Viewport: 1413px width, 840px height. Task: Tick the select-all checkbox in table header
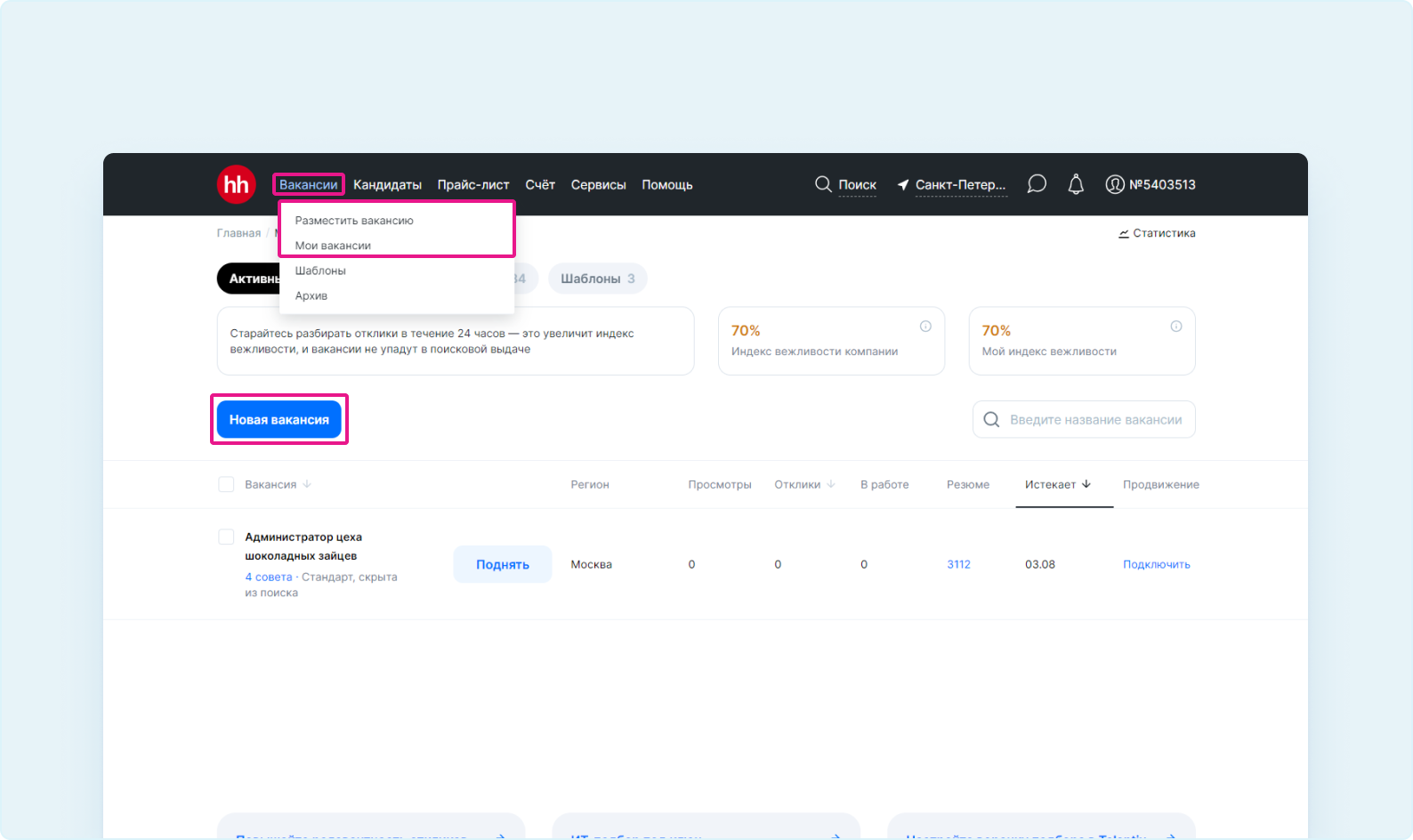(226, 484)
